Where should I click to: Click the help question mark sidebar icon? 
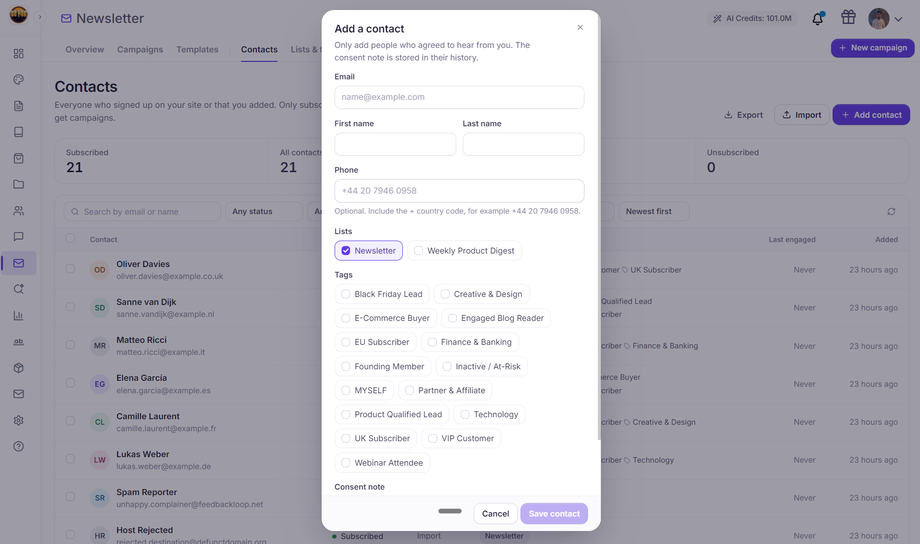[x=19, y=447]
